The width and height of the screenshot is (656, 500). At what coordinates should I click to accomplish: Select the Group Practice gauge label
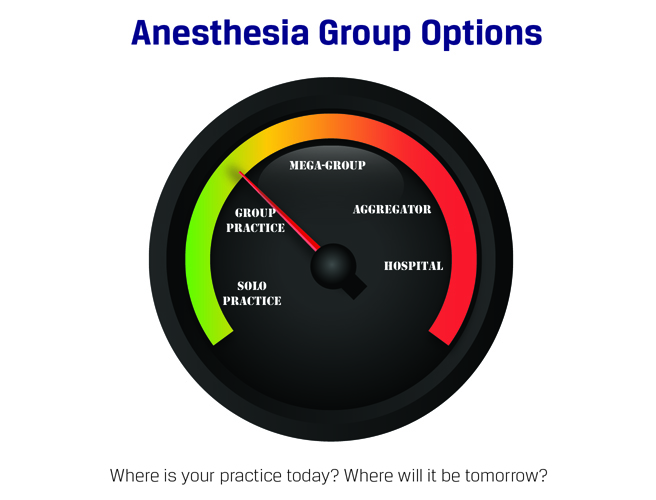coord(259,220)
